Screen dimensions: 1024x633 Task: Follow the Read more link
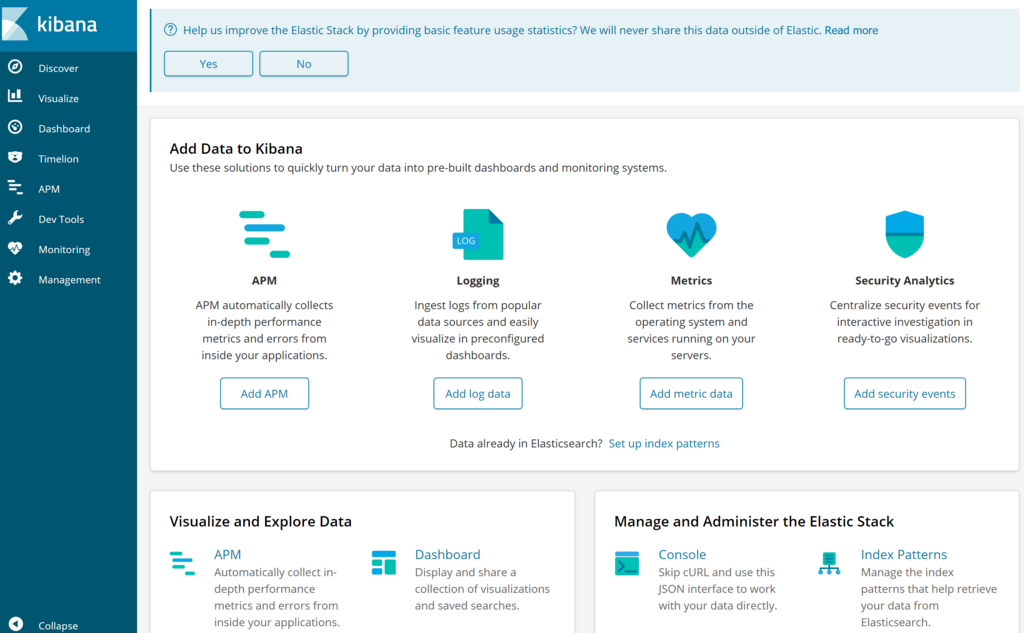coord(851,30)
